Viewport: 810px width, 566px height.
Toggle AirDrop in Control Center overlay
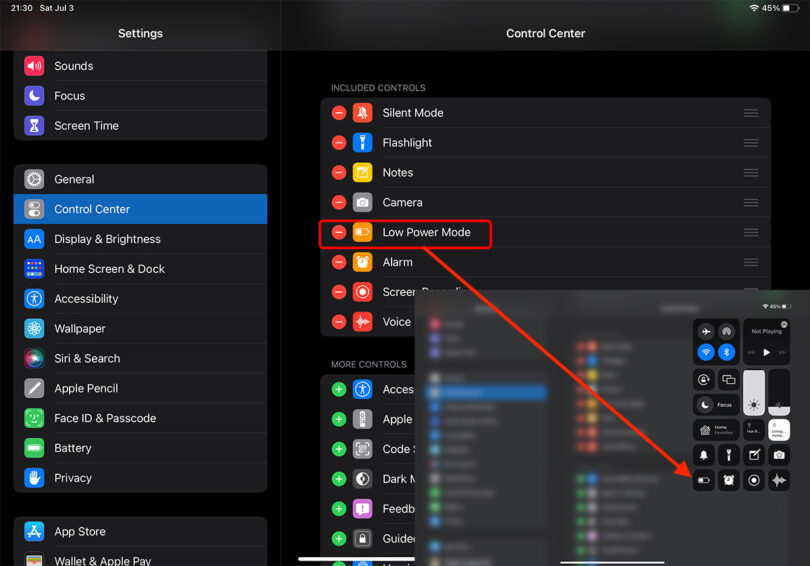click(x=726, y=332)
